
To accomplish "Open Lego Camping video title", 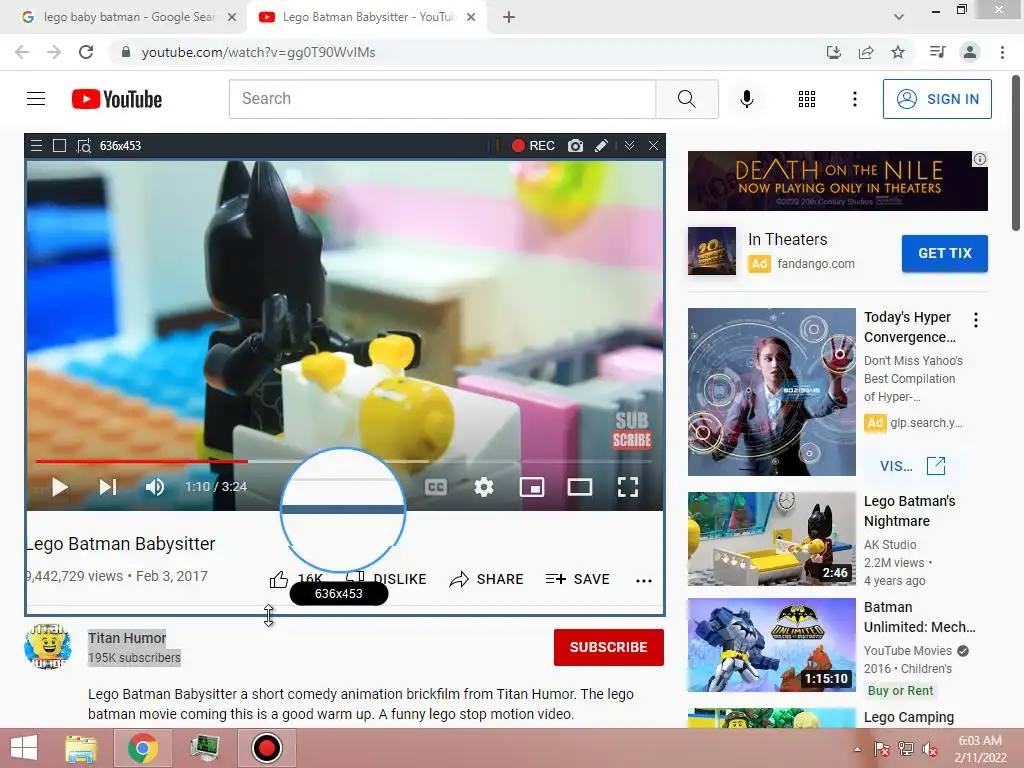I will 908,717.
